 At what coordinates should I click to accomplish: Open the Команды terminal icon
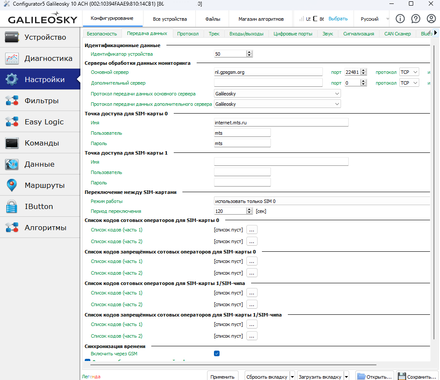coord(12,143)
